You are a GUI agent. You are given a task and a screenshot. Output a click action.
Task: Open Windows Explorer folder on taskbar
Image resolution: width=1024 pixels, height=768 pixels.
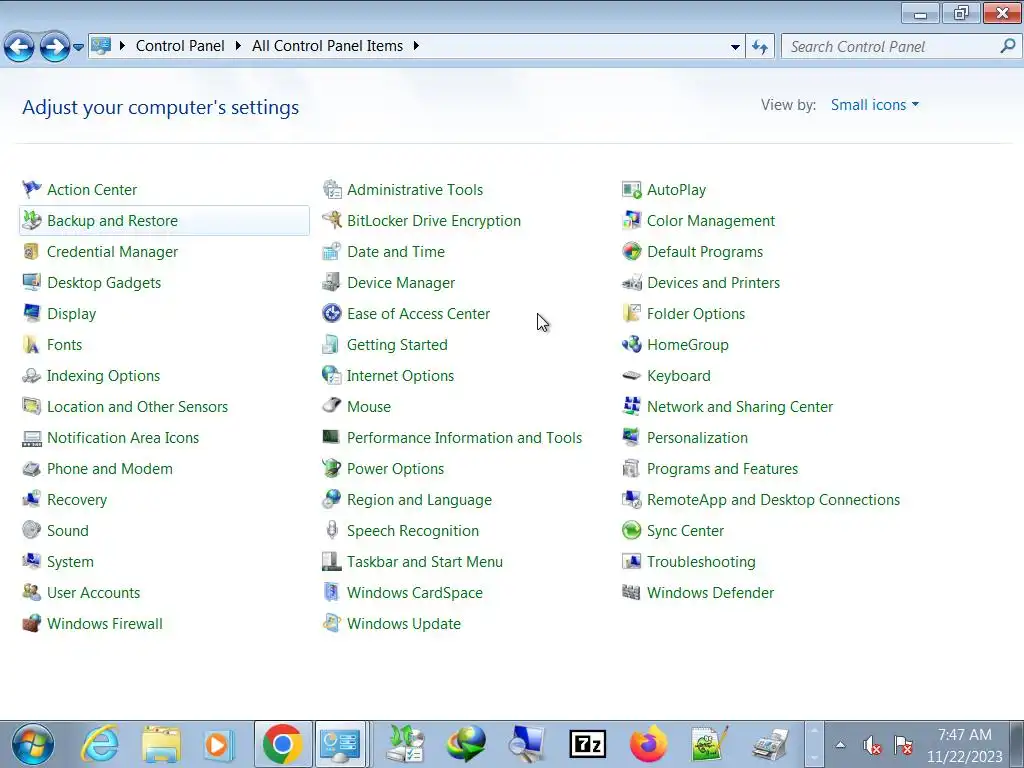[x=161, y=744]
